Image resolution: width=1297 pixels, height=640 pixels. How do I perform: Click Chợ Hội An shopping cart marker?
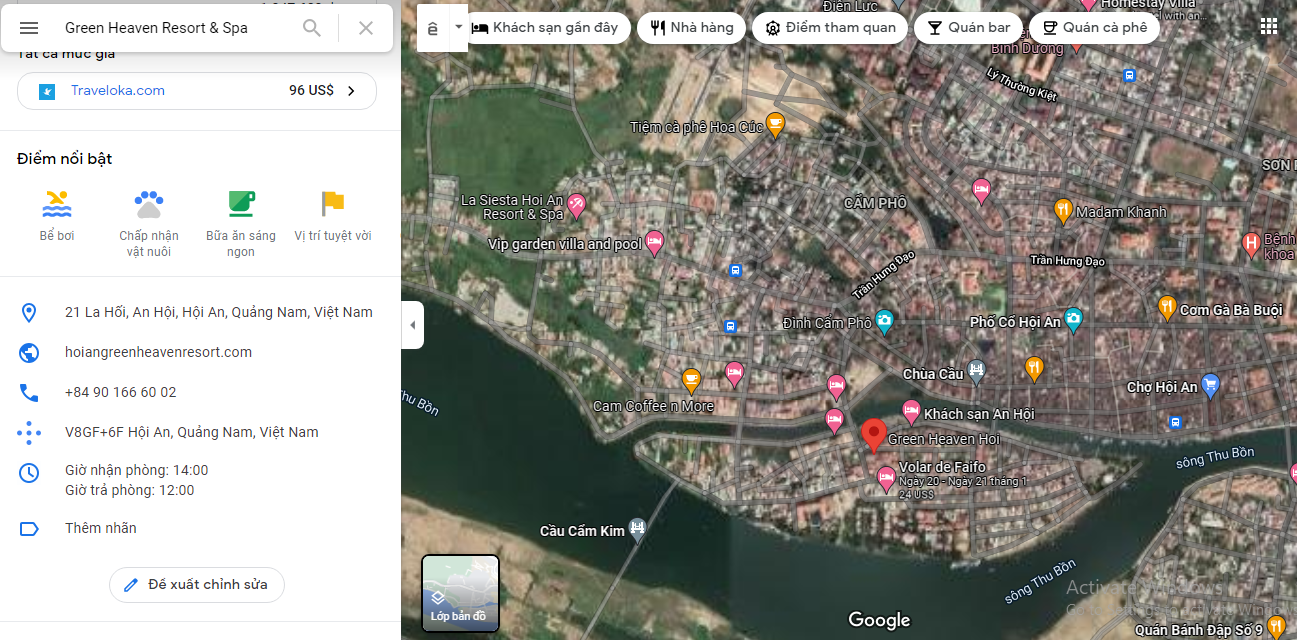pos(1211,385)
